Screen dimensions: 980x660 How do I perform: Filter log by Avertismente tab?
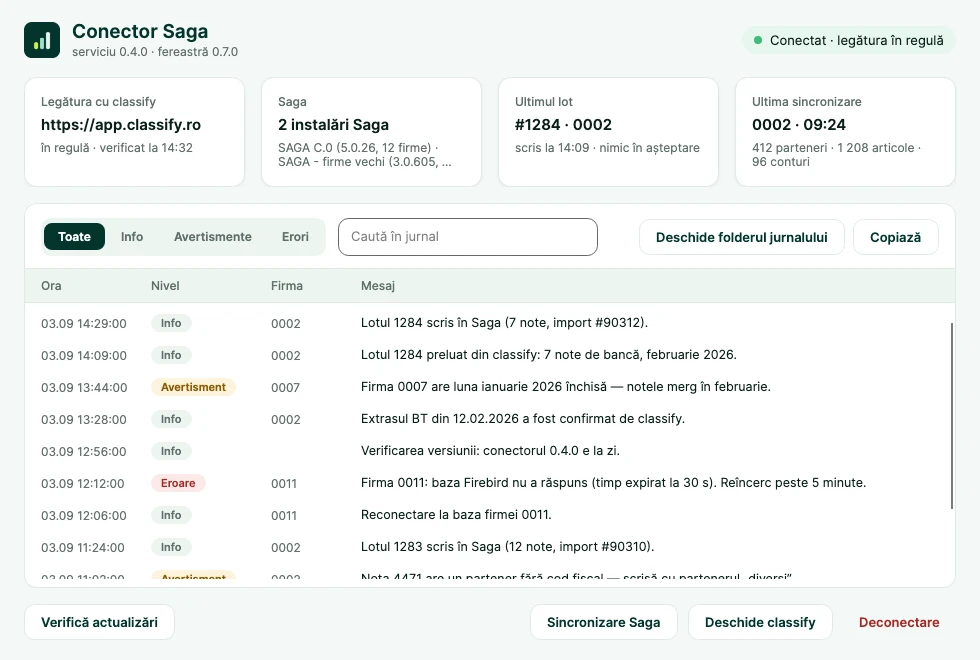pyautogui.click(x=212, y=237)
